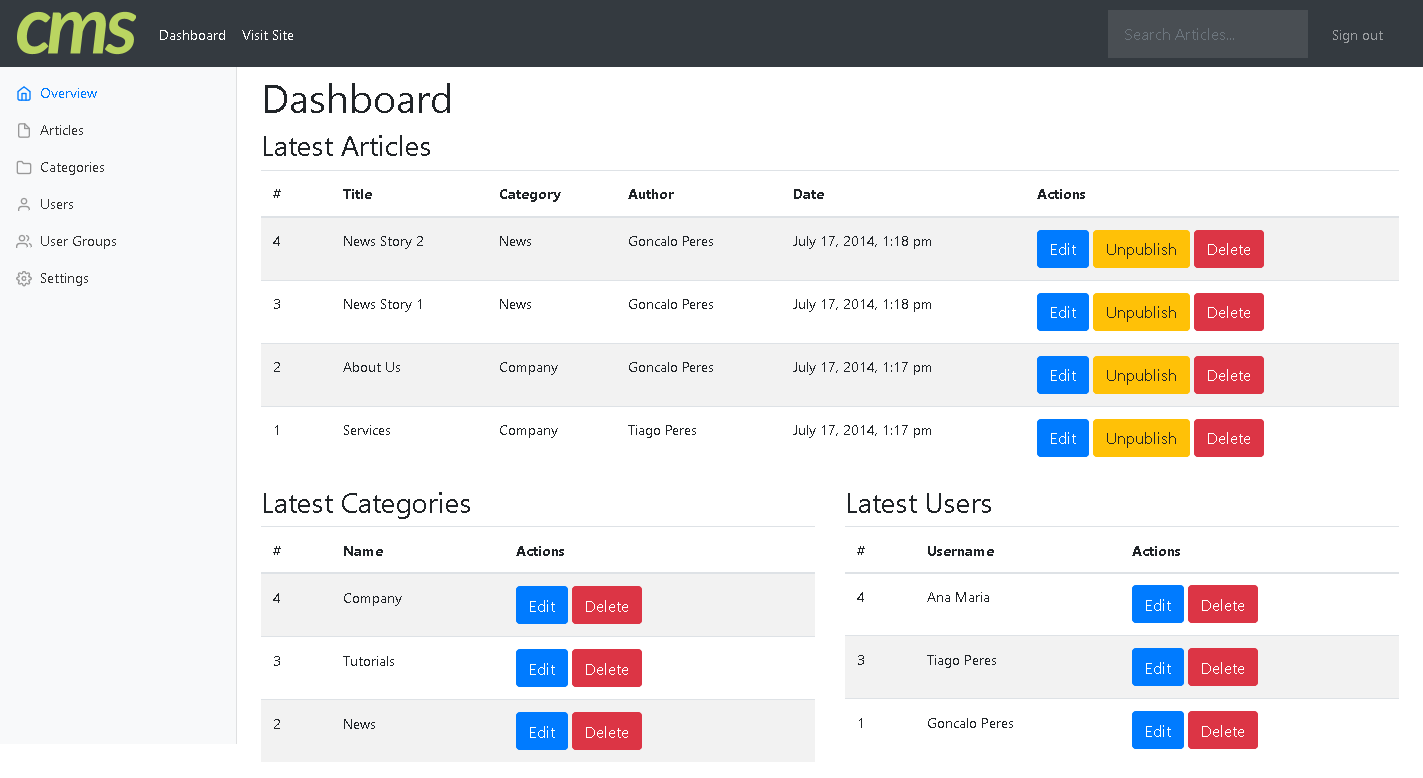Unpublish the Services article
Image resolution: width=1423 pixels, height=778 pixels.
(1140, 438)
